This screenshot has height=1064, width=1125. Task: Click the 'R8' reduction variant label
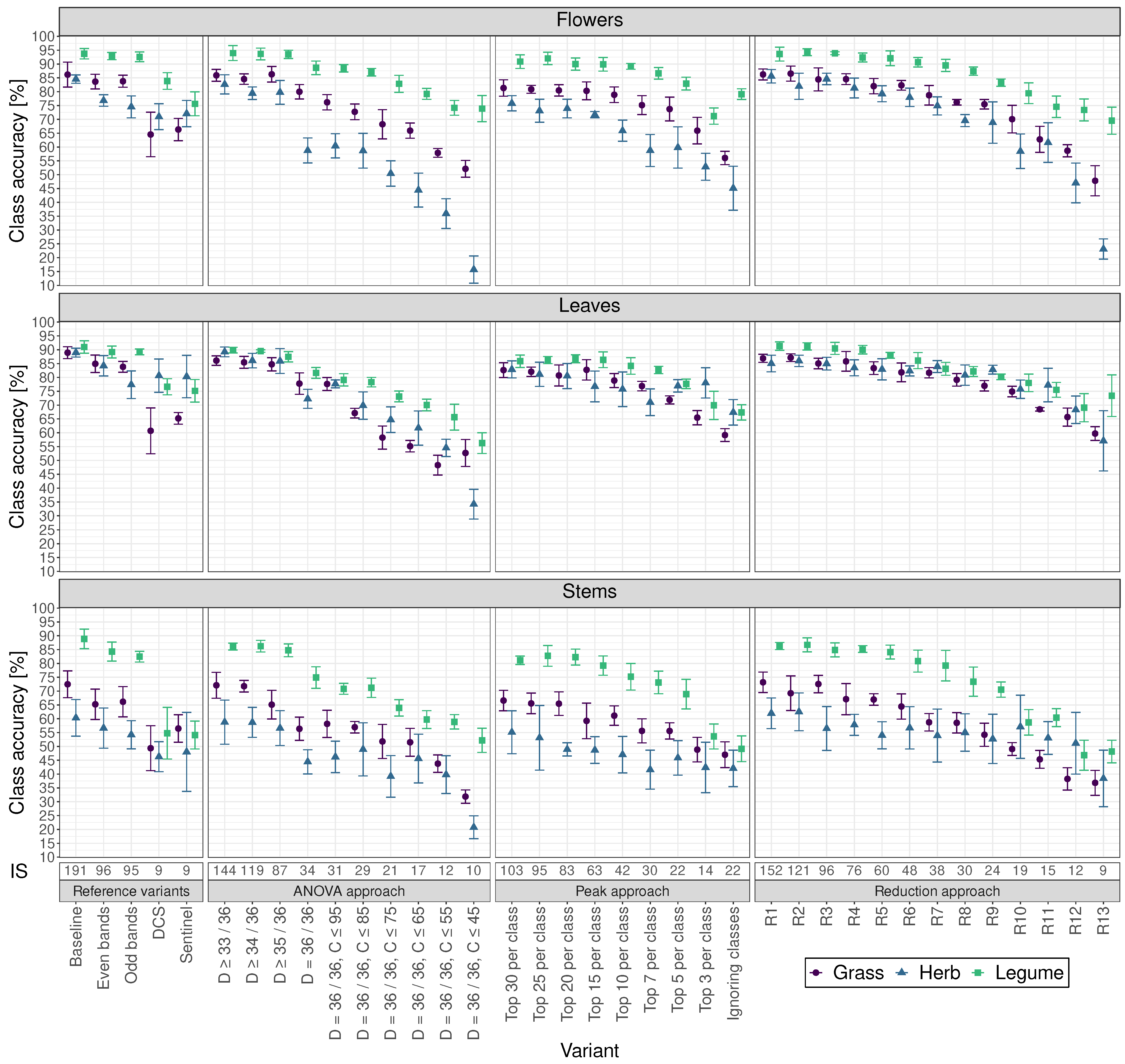tap(965, 917)
